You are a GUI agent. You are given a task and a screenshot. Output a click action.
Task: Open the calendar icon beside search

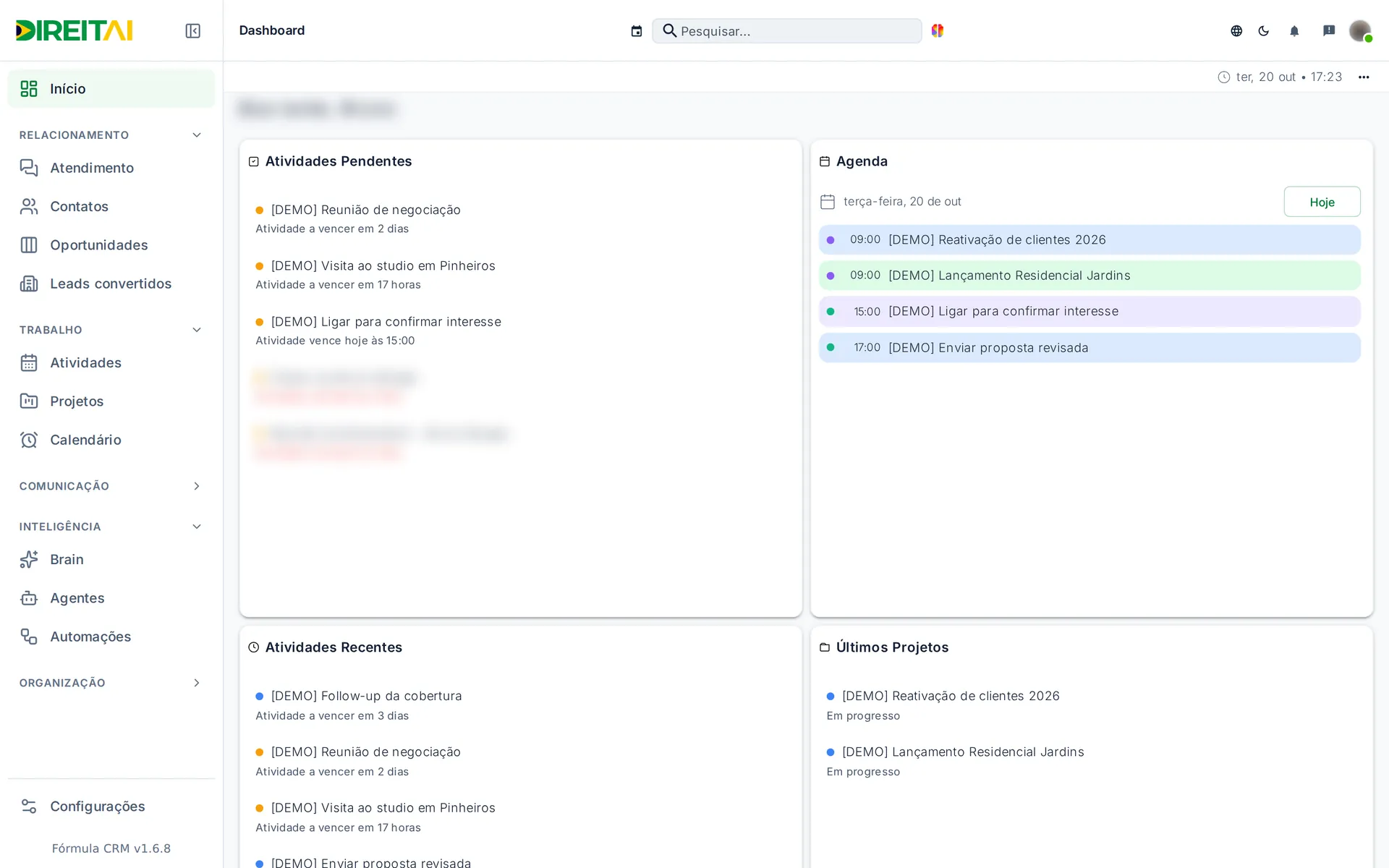pyautogui.click(x=637, y=31)
